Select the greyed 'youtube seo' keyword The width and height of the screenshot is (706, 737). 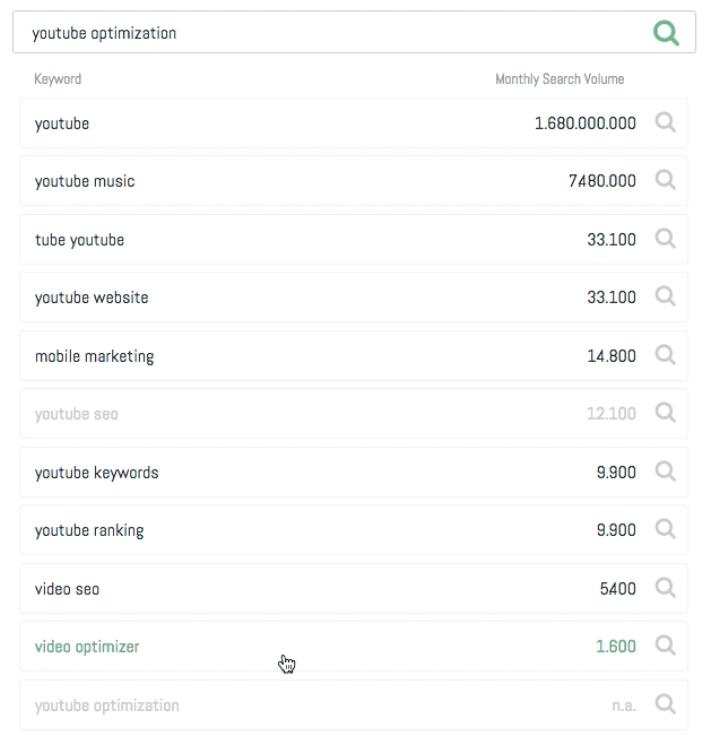point(76,414)
